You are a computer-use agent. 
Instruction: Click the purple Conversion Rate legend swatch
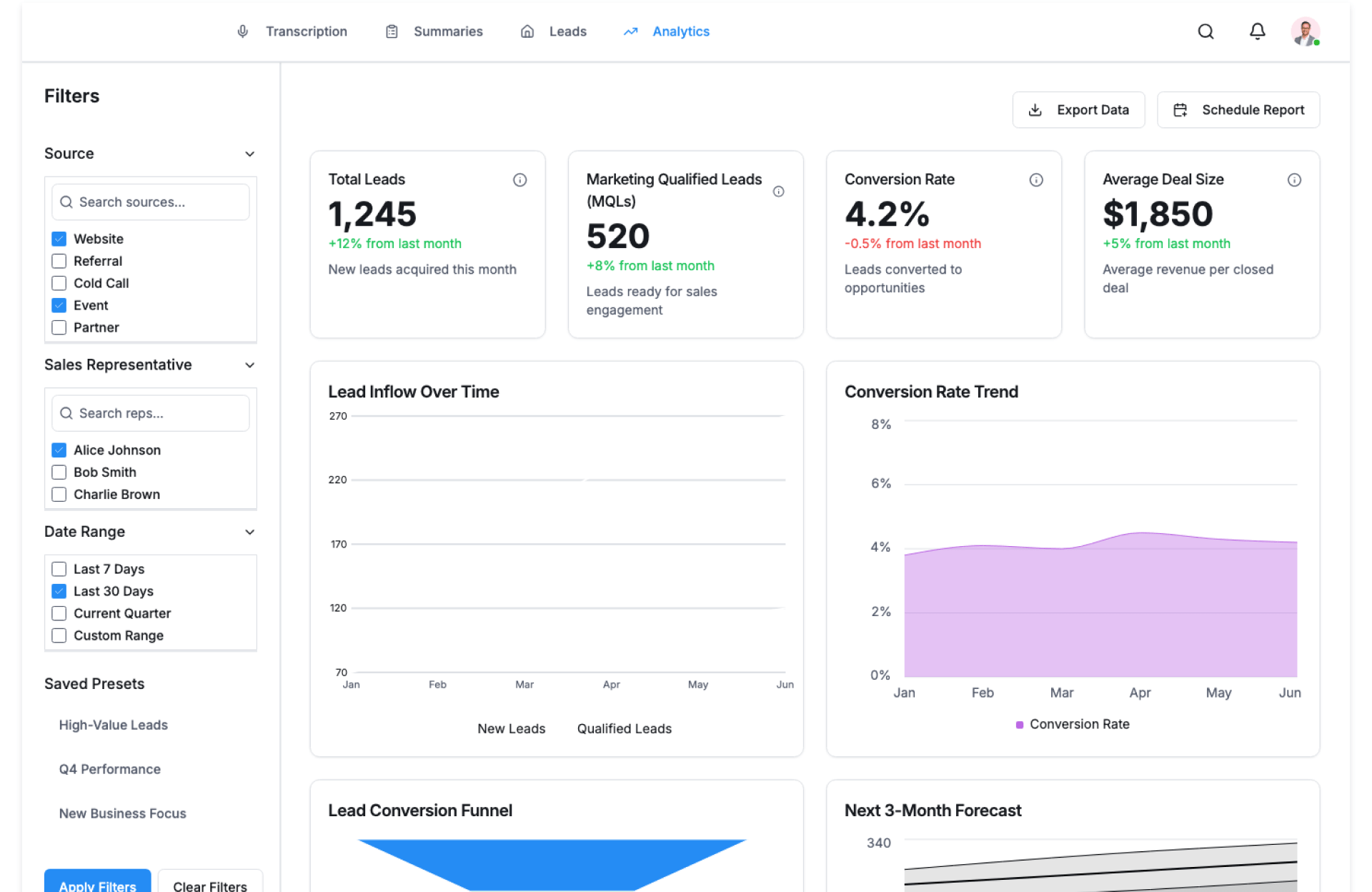pyautogui.click(x=1020, y=725)
